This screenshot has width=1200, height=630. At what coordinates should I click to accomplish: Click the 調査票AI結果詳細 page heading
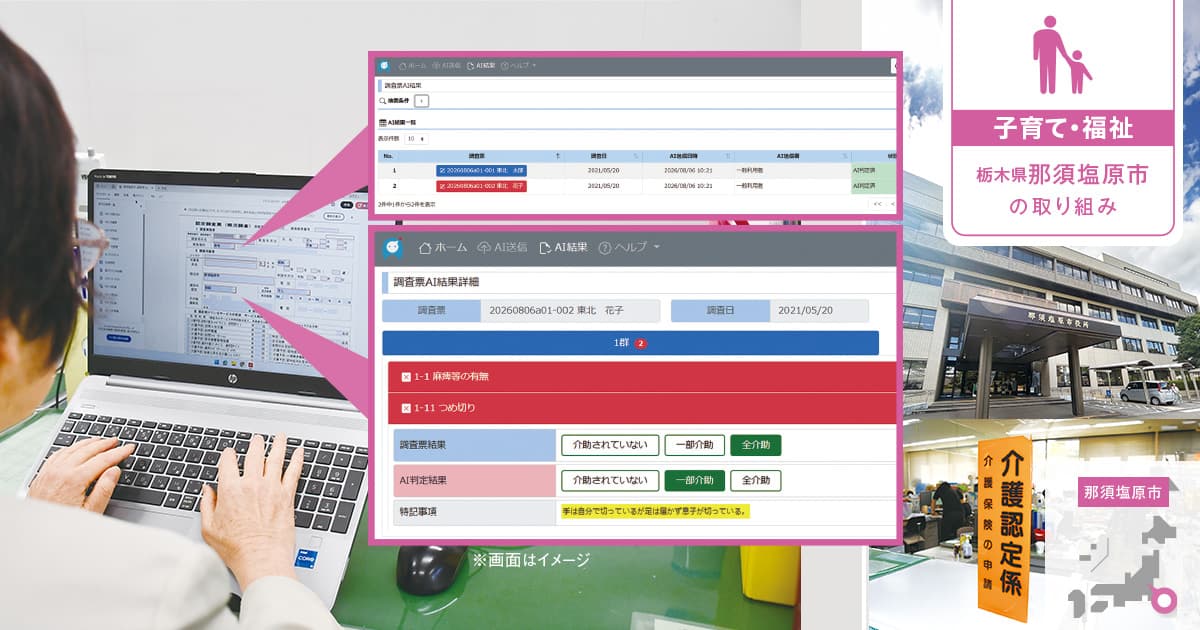(435, 284)
